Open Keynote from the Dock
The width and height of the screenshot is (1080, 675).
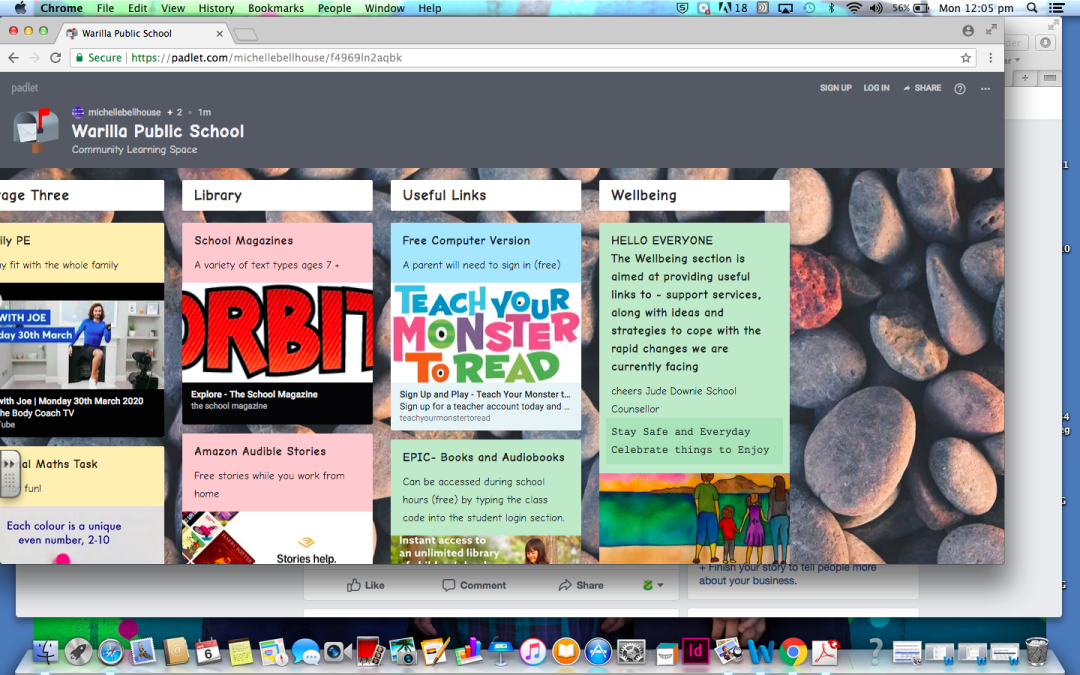(500, 652)
